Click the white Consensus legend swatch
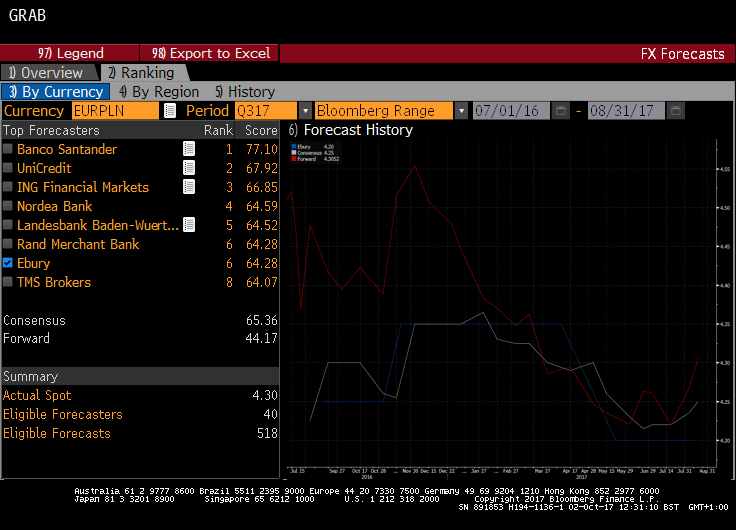The image size is (736, 530). 294,153
